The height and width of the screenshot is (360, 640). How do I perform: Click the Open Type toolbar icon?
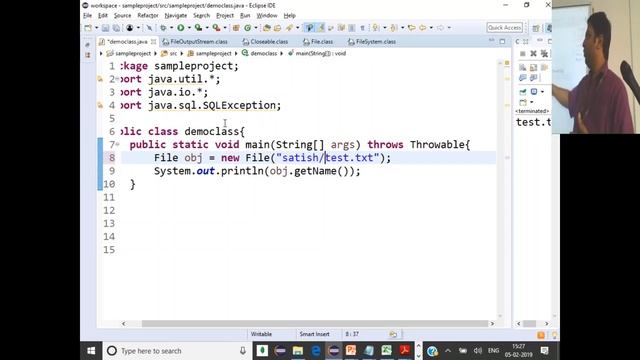tap(267, 28)
